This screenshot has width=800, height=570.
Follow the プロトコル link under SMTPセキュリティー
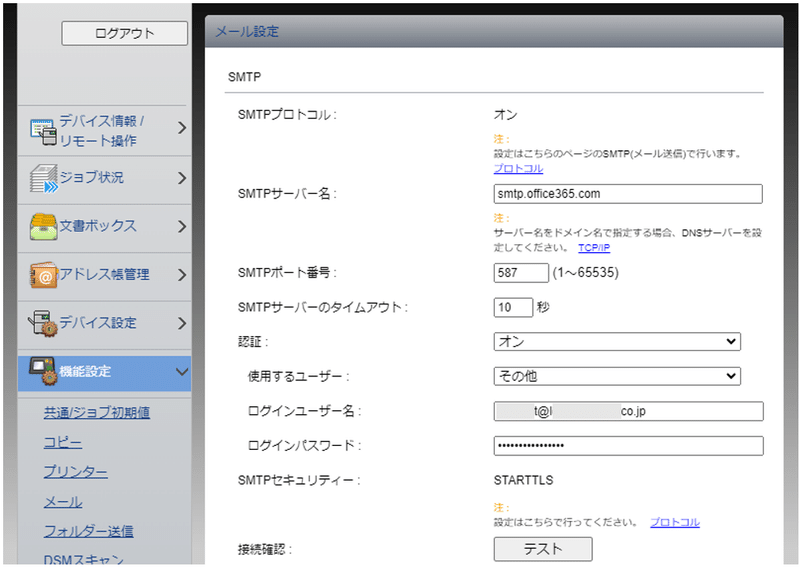pos(674,522)
